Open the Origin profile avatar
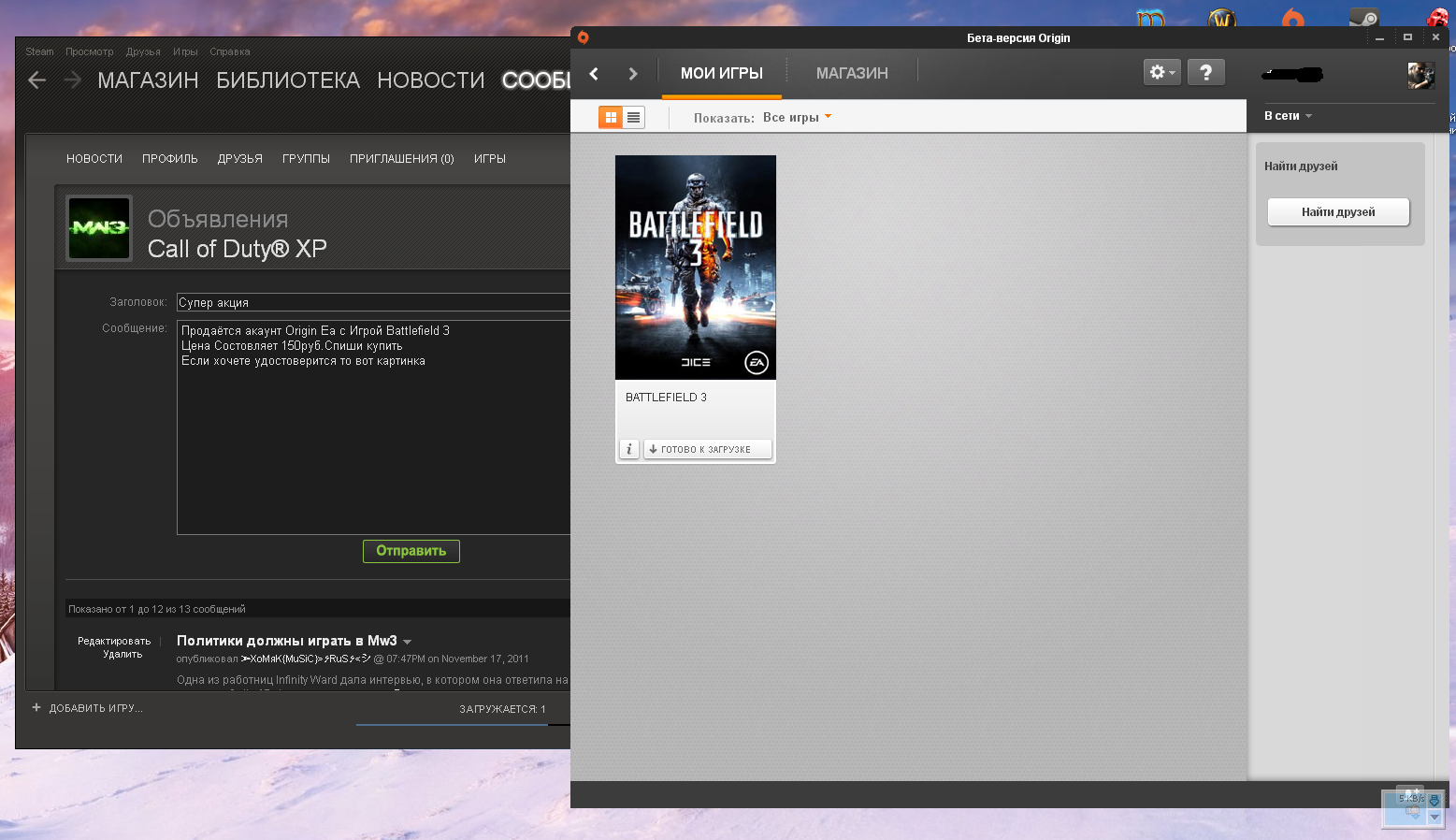 point(1420,75)
